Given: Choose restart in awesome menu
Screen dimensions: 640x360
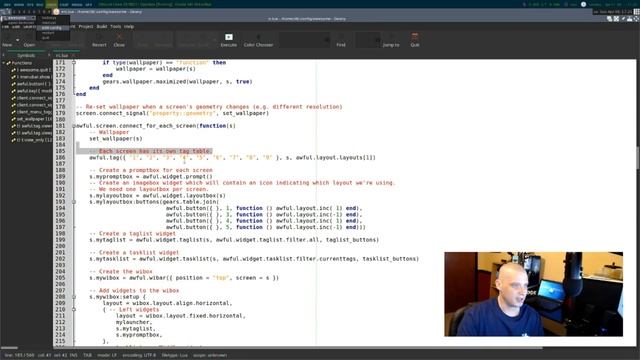Looking at the screenshot, I should (x=53, y=33).
